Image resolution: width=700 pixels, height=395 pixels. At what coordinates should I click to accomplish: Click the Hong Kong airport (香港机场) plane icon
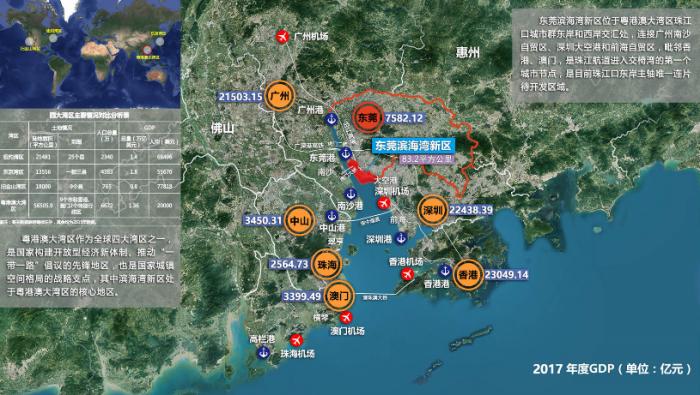[407, 274]
